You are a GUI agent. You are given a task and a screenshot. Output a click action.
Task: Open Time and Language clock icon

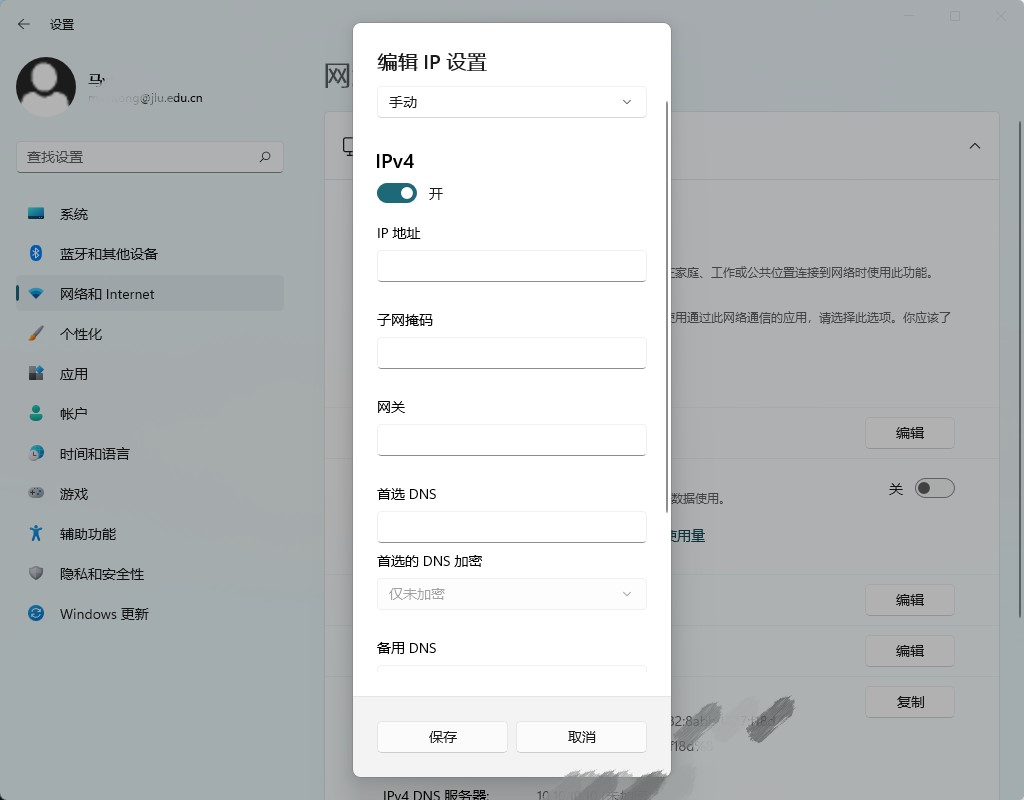click(x=36, y=454)
